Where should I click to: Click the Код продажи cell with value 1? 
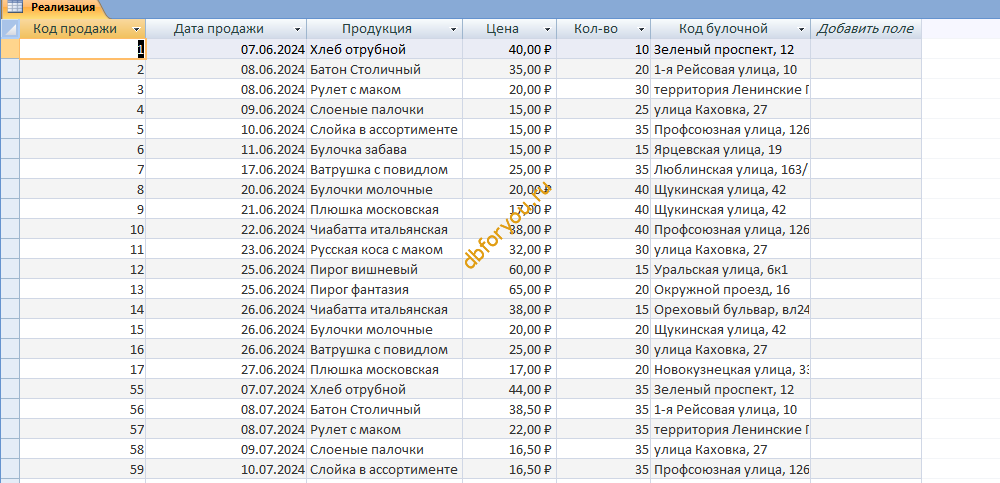click(83, 49)
